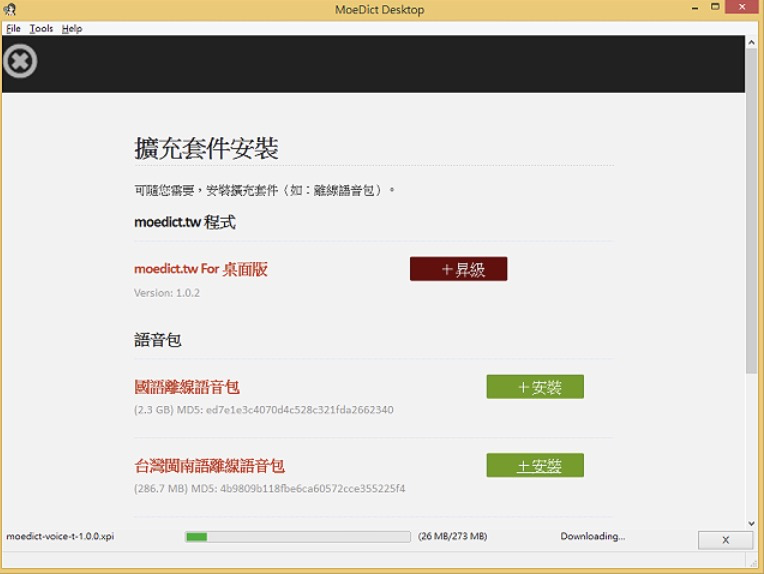Click the moedict.tw 程式 section heading

185,222
